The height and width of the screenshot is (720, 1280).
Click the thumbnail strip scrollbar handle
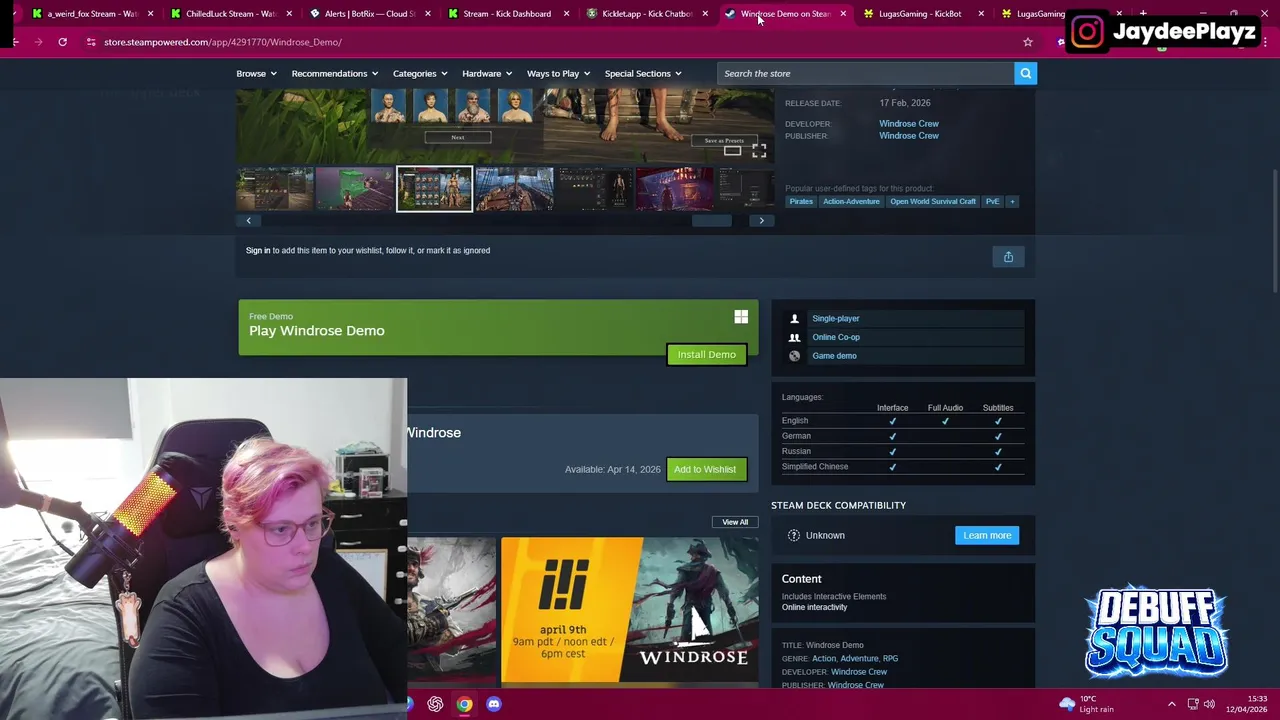(713, 221)
